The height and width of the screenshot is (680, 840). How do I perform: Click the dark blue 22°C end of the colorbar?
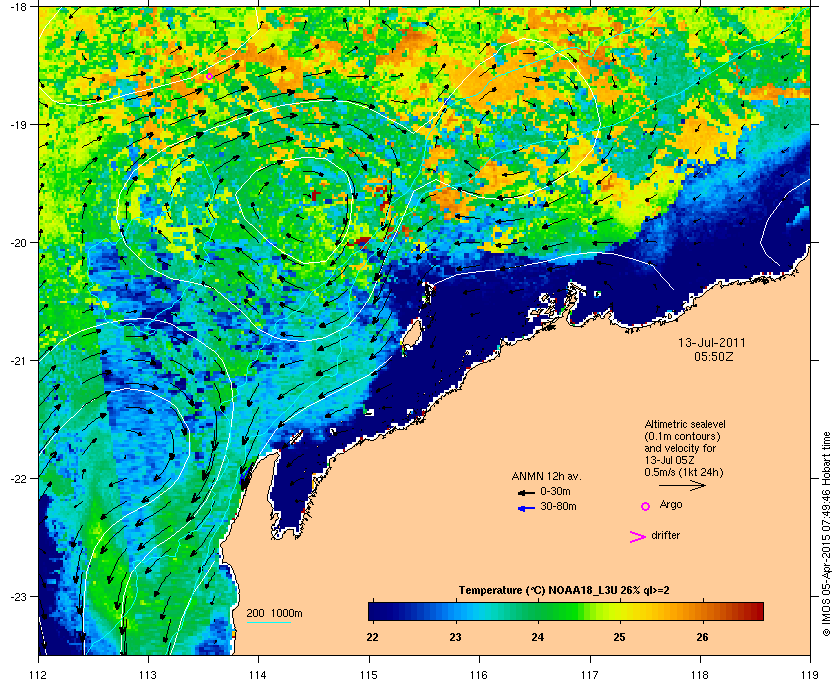click(x=375, y=611)
